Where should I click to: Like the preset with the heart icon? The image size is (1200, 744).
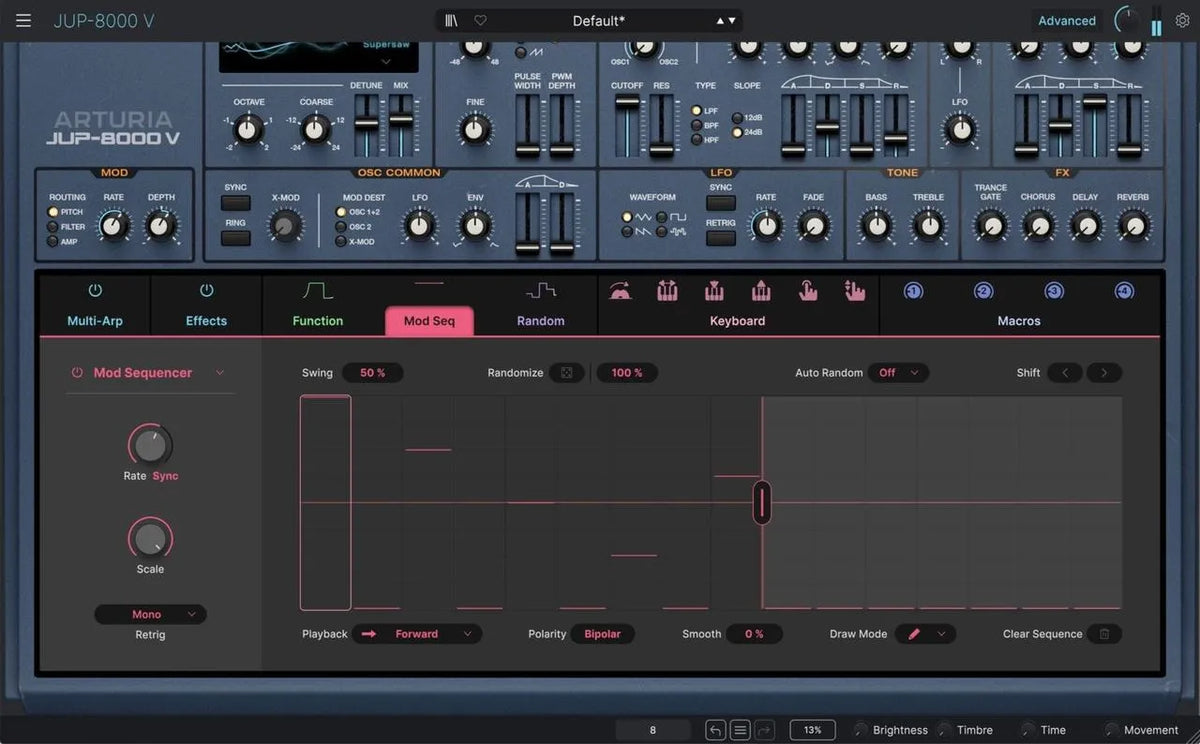(x=480, y=20)
